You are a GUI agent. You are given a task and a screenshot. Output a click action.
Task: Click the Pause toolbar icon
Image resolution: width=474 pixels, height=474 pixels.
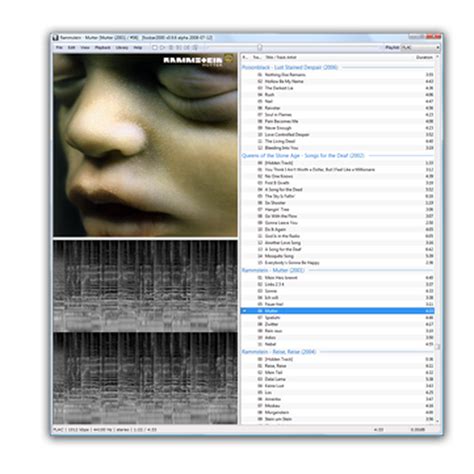(x=171, y=48)
